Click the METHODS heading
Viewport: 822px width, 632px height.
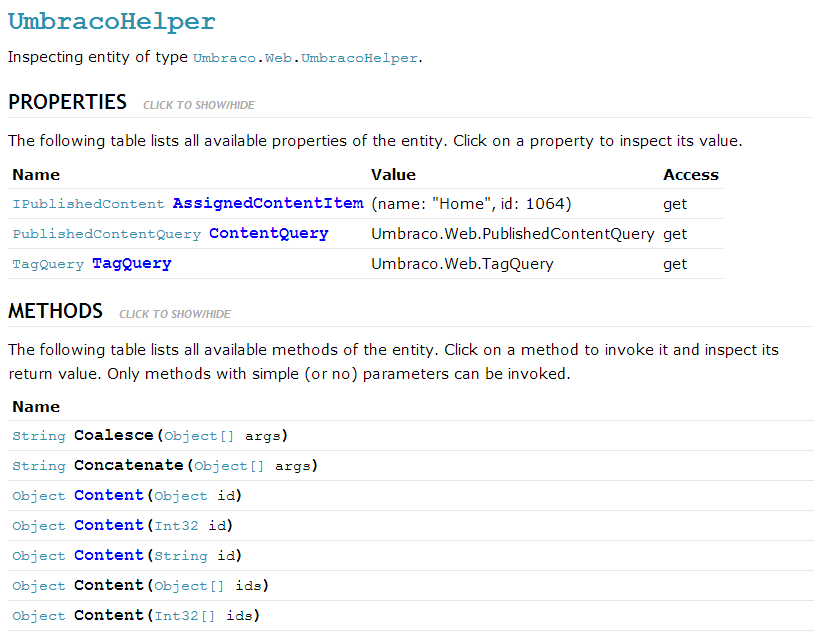coord(56,311)
